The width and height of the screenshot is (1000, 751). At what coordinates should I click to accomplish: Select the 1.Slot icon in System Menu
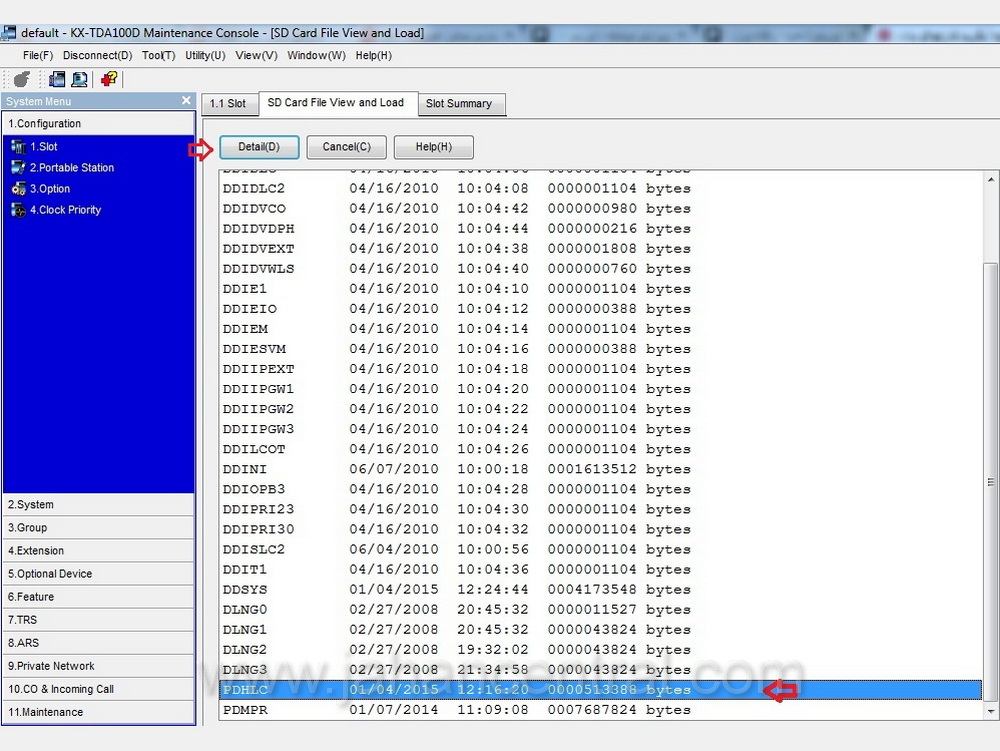pos(18,147)
